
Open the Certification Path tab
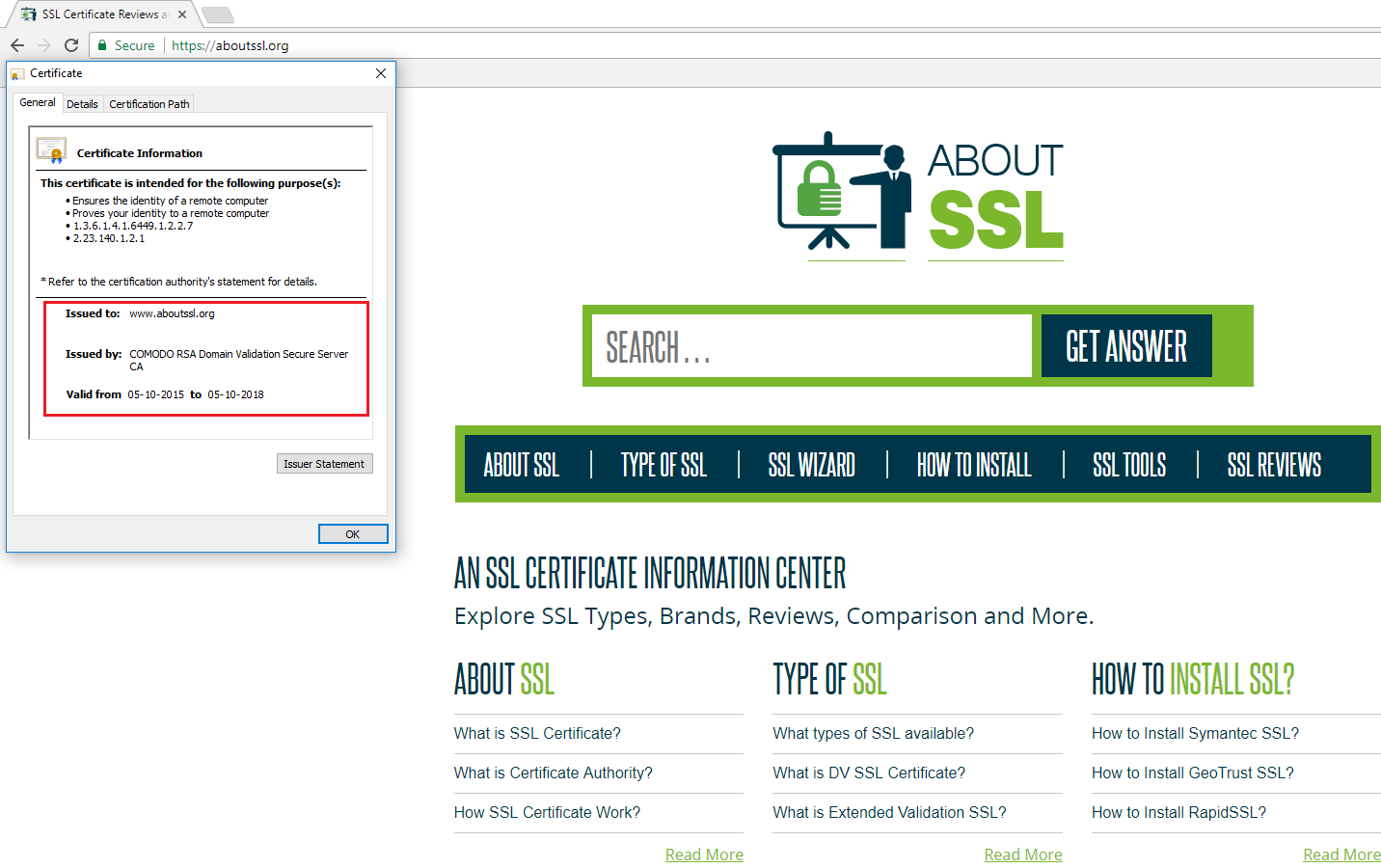coord(149,104)
